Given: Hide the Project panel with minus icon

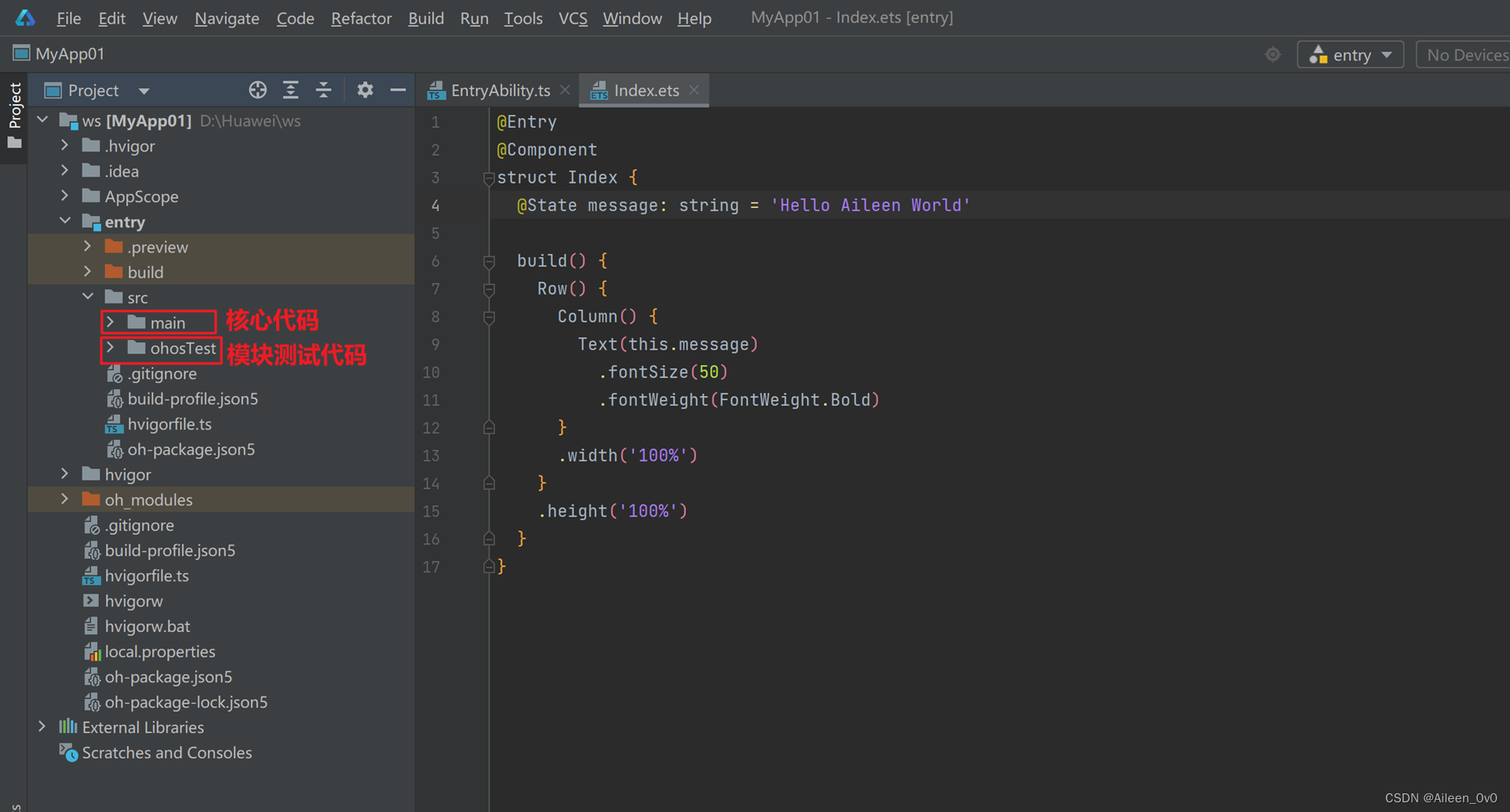Looking at the screenshot, I should pyautogui.click(x=397, y=90).
